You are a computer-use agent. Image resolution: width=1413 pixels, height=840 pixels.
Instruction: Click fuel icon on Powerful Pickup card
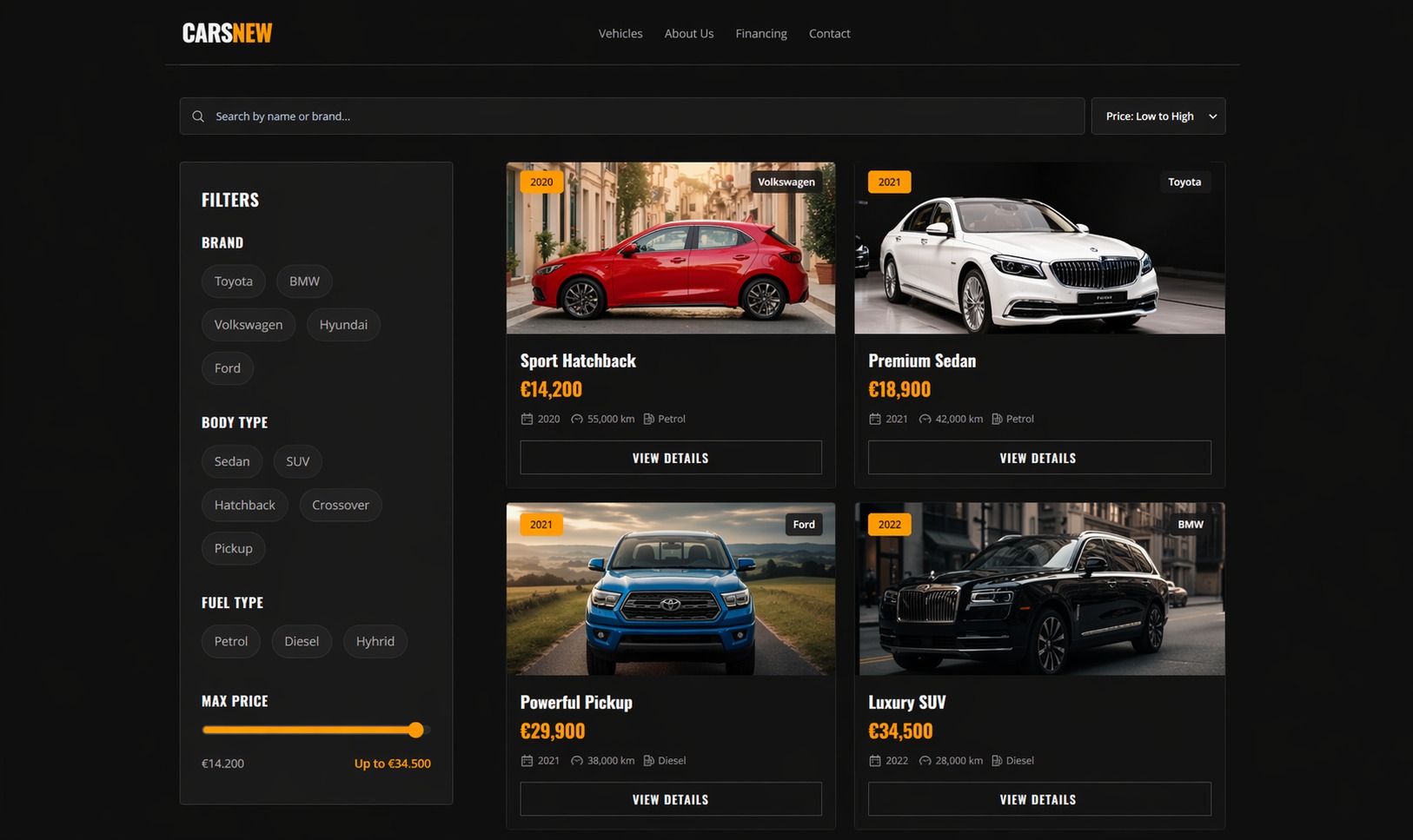(648, 761)
